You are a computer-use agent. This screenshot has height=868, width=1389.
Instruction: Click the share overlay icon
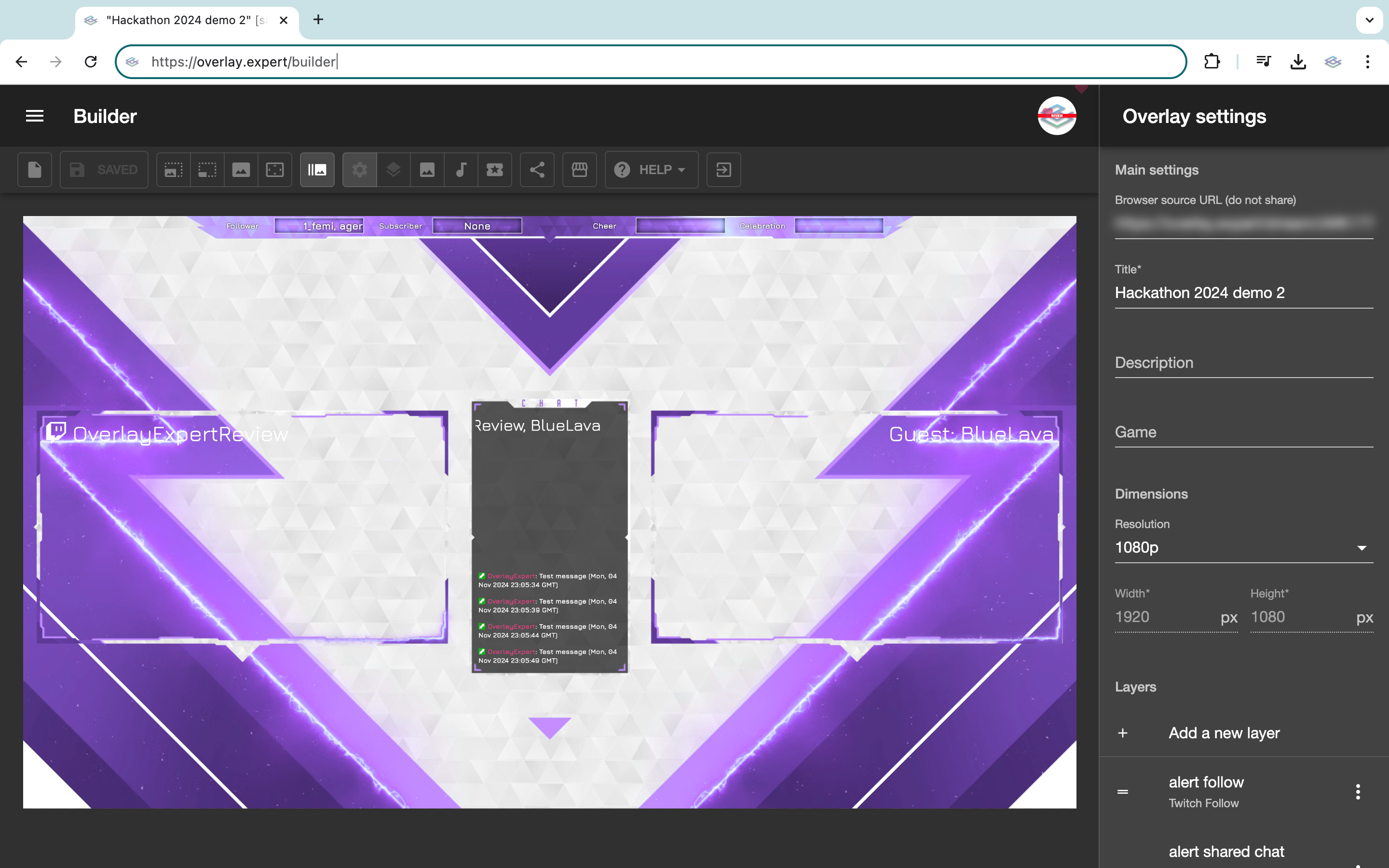coord(537,169)
